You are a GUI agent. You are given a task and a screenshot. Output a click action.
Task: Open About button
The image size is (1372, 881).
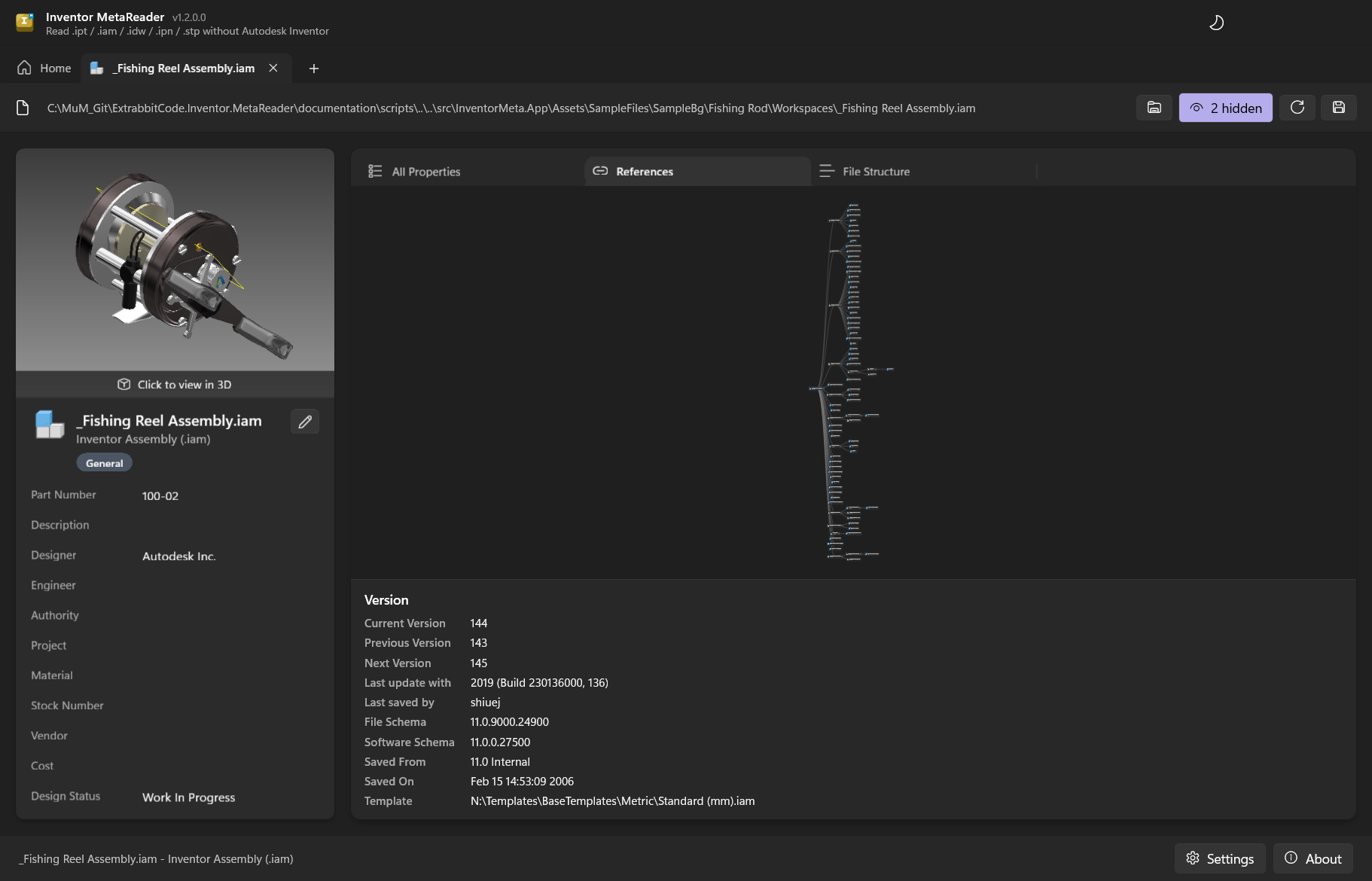1313,858
